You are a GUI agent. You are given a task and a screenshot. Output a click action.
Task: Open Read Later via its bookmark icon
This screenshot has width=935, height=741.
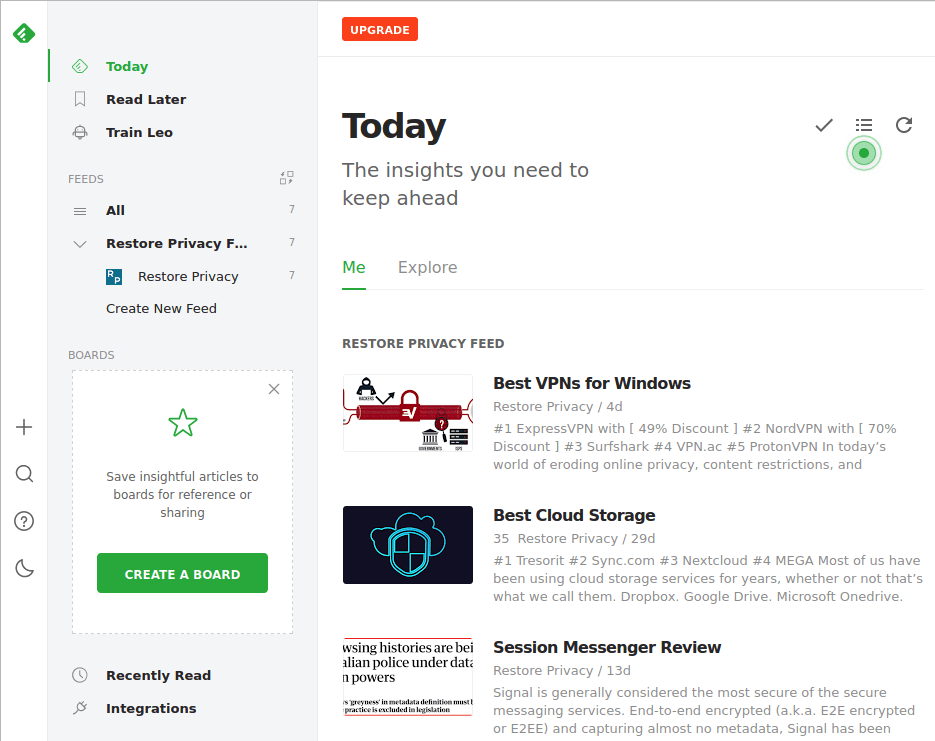tap(79, 99)
